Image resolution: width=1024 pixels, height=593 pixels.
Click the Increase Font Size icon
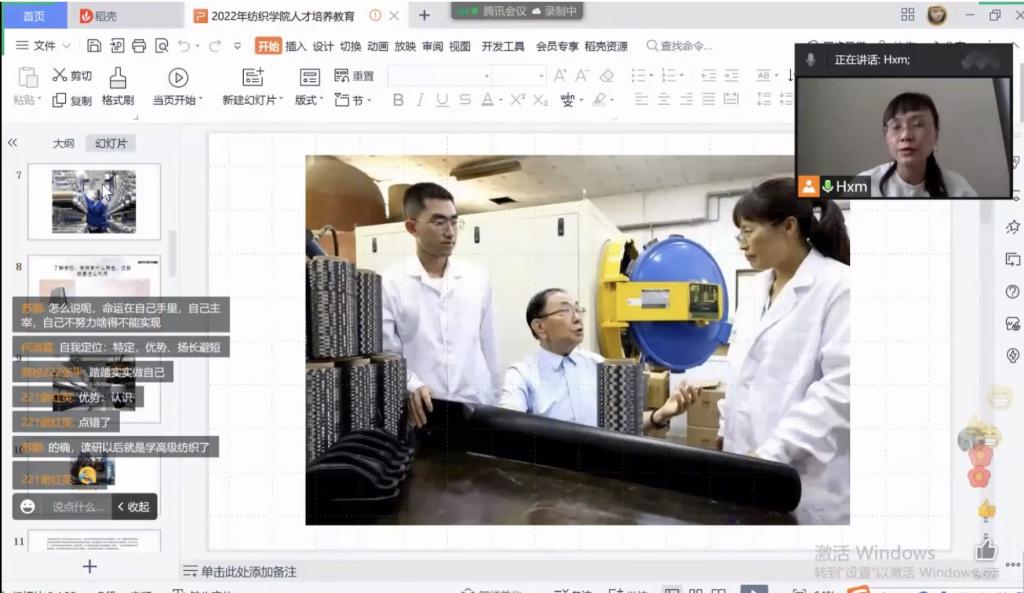click(560, 76)
